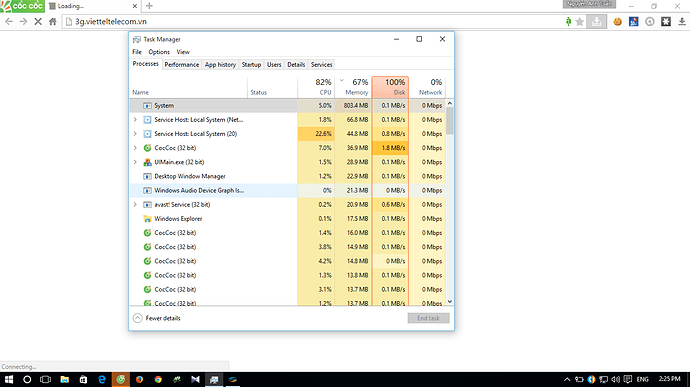The height and width of the screenshot is (387, 690).
Task: Sort processes by the Disk column
Action: (x=390, y=87)
